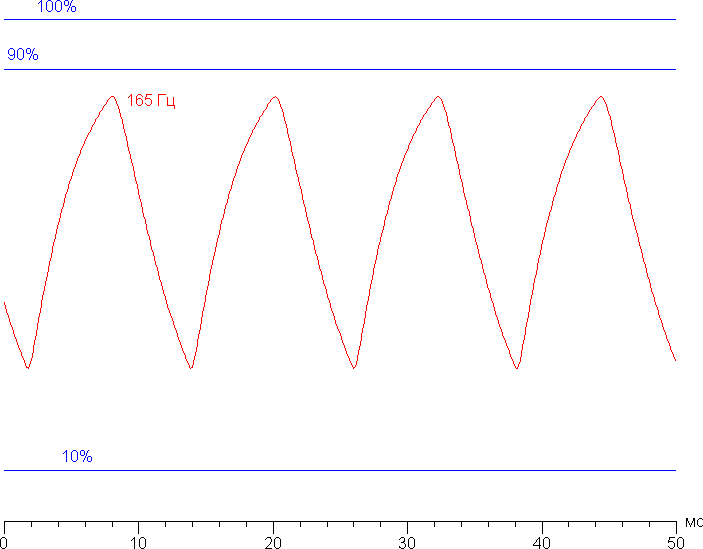Click the 20 tick label on the time axis
The image size is (703, 549).
tap(273, 541)
